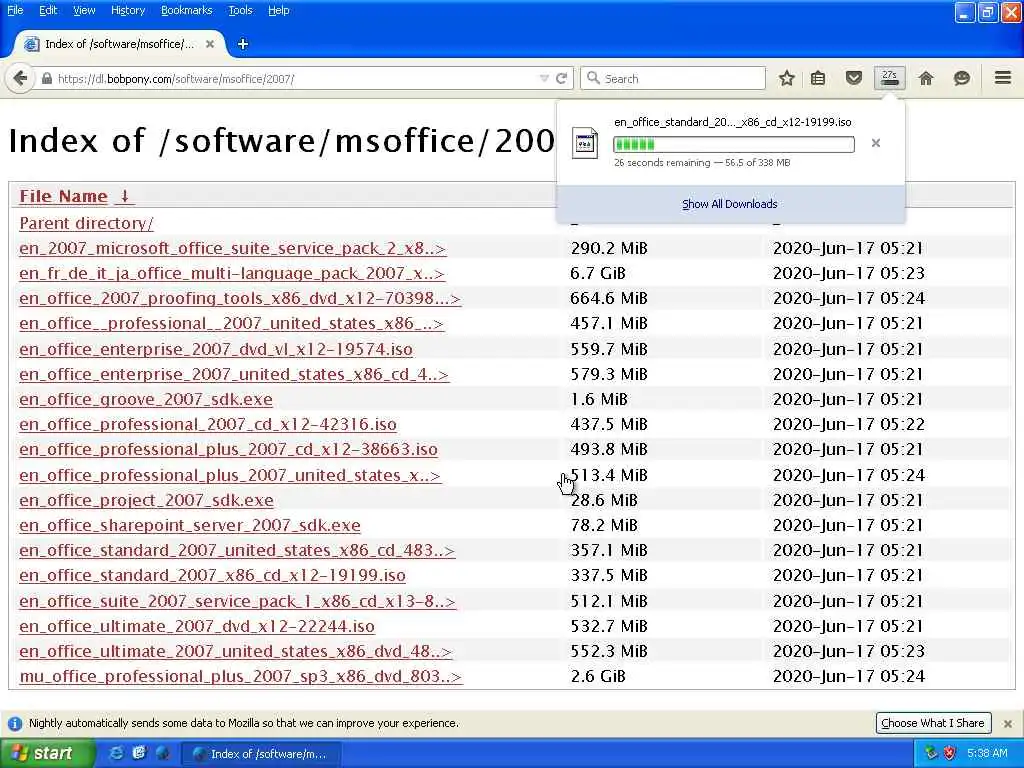The height and width of the screenshot is (768, 1024).
Task: Click the green tray icon beside the shield
Action: (x=931, y=754)
